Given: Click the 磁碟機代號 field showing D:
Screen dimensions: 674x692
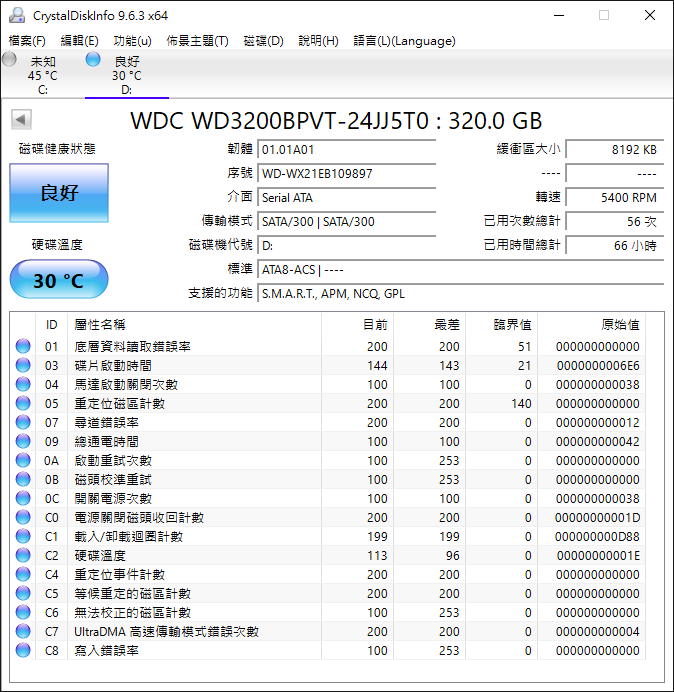Looking at the screenshot, I should (346, 245).
